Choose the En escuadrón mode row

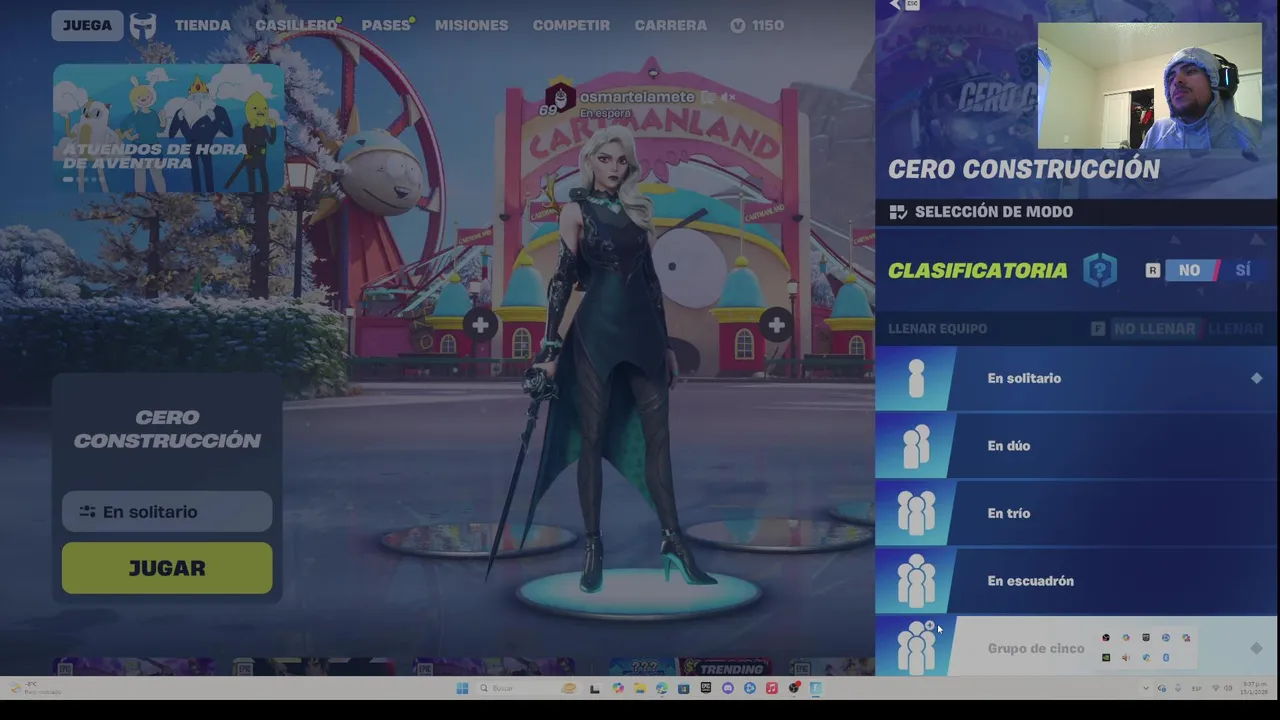tap(1076, 581)
